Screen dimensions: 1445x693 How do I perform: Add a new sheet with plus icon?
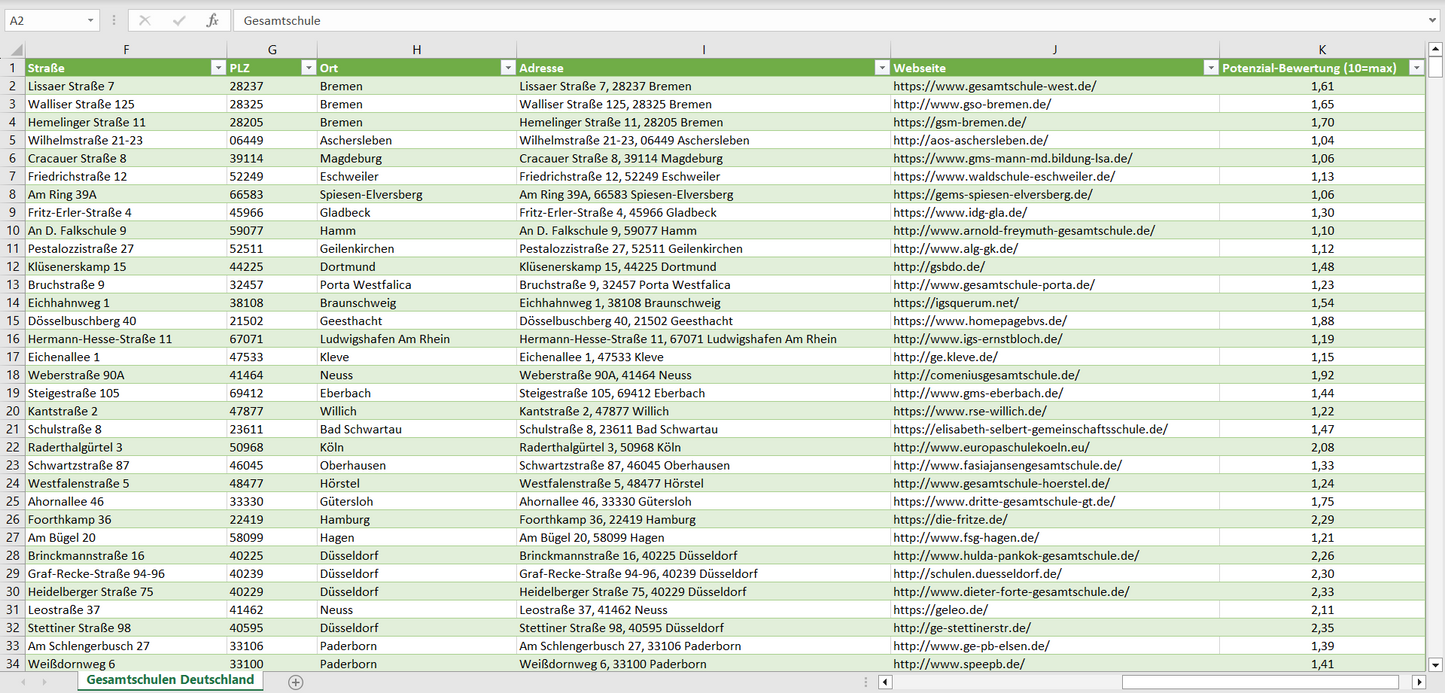[x=295, y=682]
